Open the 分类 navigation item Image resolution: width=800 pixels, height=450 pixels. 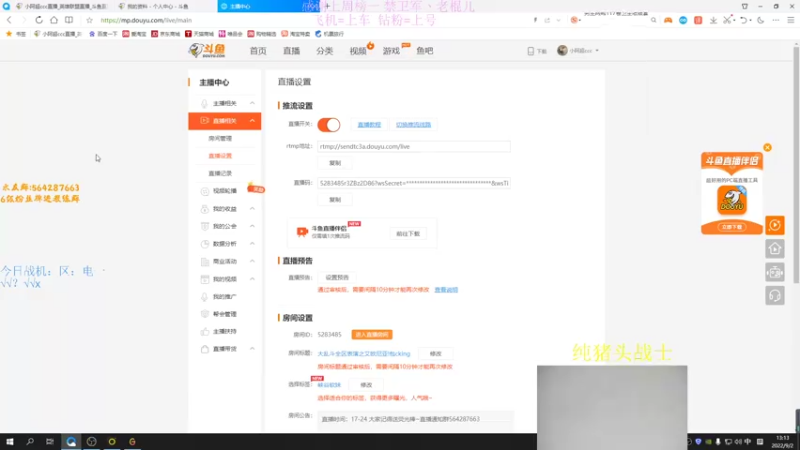tap(324, 51)
